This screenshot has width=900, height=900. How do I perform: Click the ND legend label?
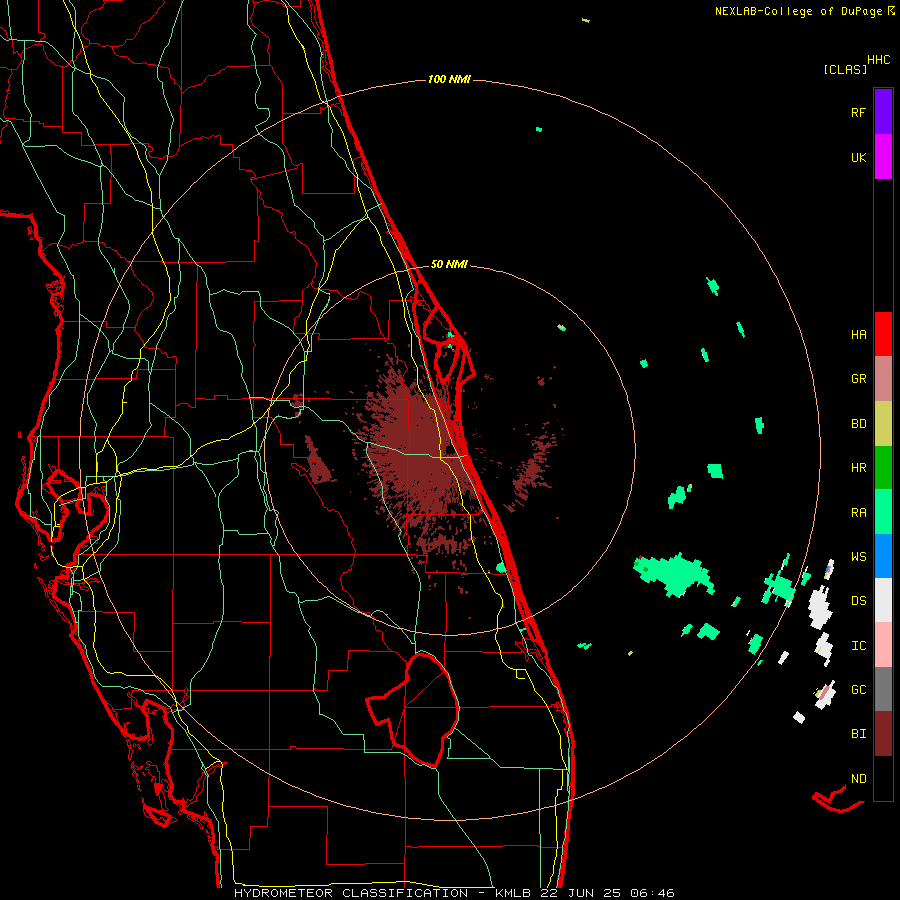click(858, 779)
